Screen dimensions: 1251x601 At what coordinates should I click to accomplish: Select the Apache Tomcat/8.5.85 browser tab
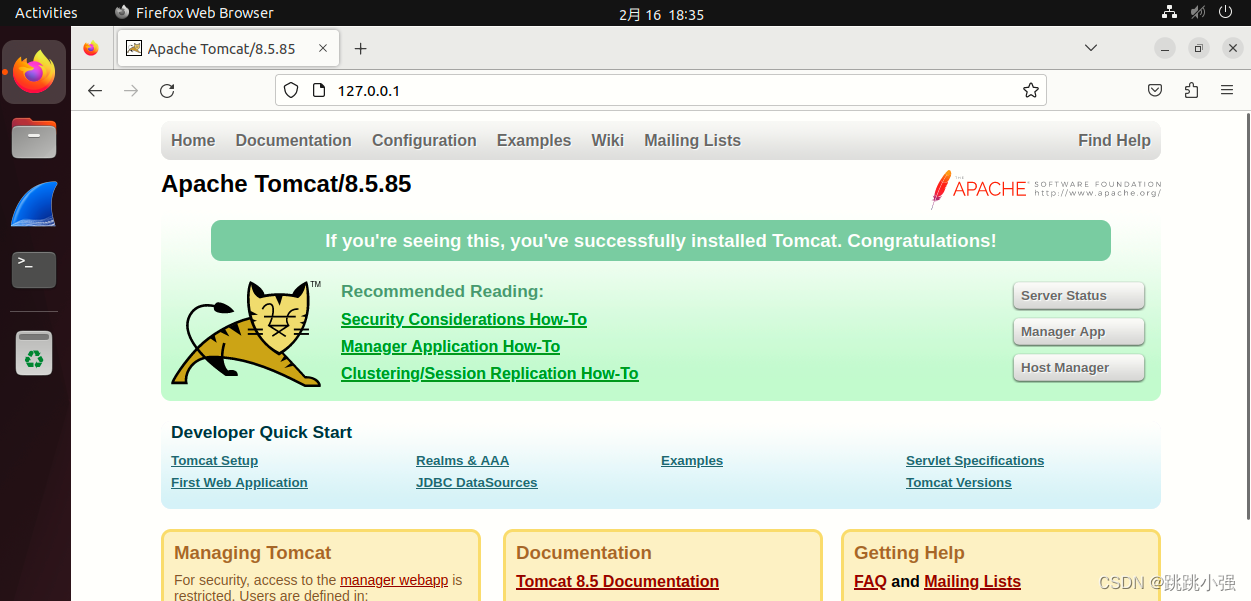(x=228, y=48)
